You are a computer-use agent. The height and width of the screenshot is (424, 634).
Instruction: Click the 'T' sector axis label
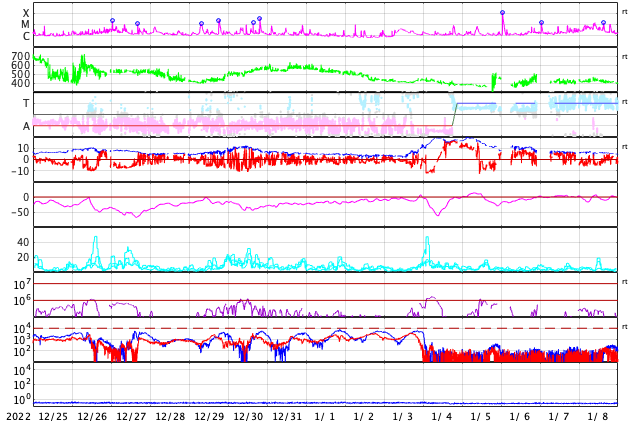(26, 103)
